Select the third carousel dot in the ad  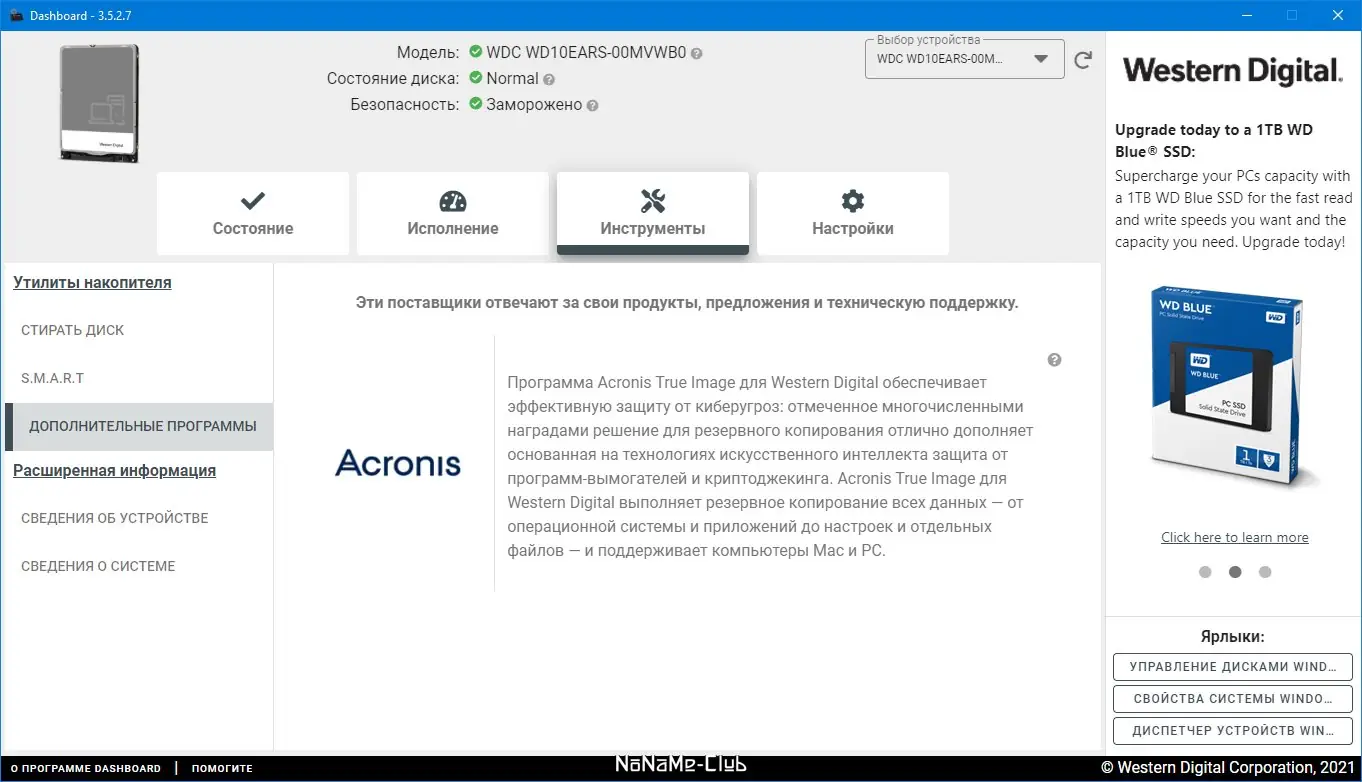[1265, 572]
